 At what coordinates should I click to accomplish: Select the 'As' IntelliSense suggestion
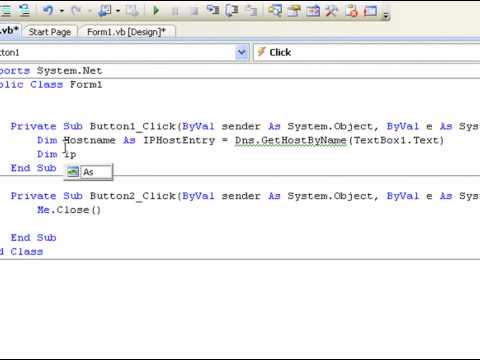pyautogui.click(x=88, y=172)
